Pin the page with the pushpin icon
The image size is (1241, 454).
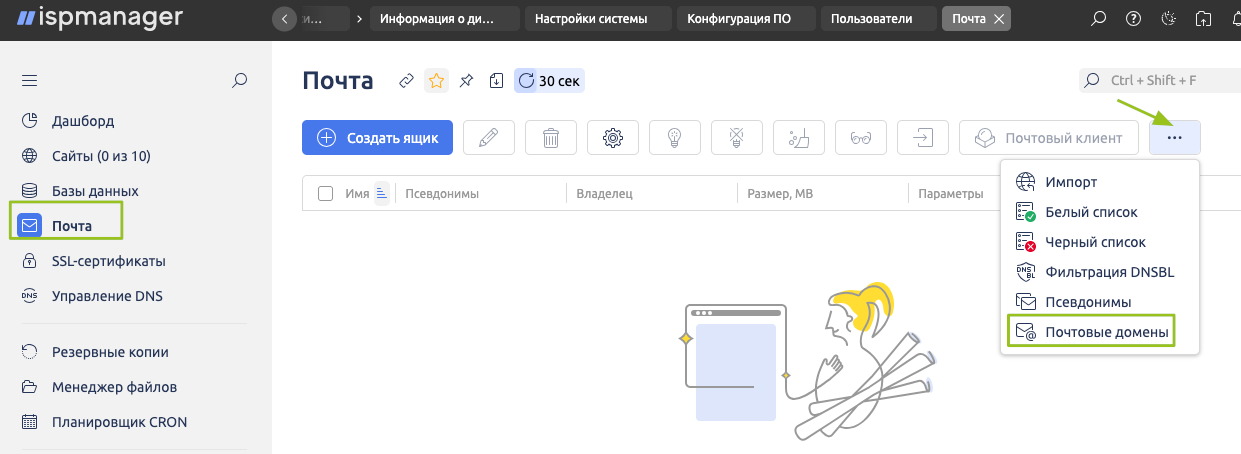[466, 81]
